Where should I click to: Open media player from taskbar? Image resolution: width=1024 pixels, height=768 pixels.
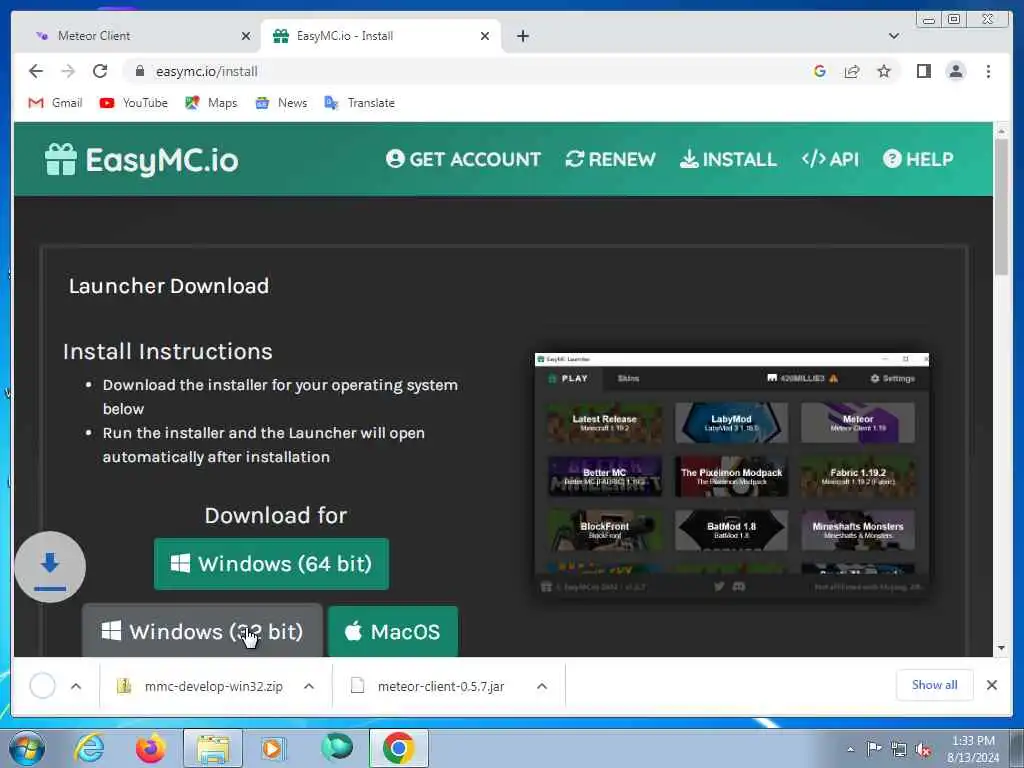click(x=273, y=748)
